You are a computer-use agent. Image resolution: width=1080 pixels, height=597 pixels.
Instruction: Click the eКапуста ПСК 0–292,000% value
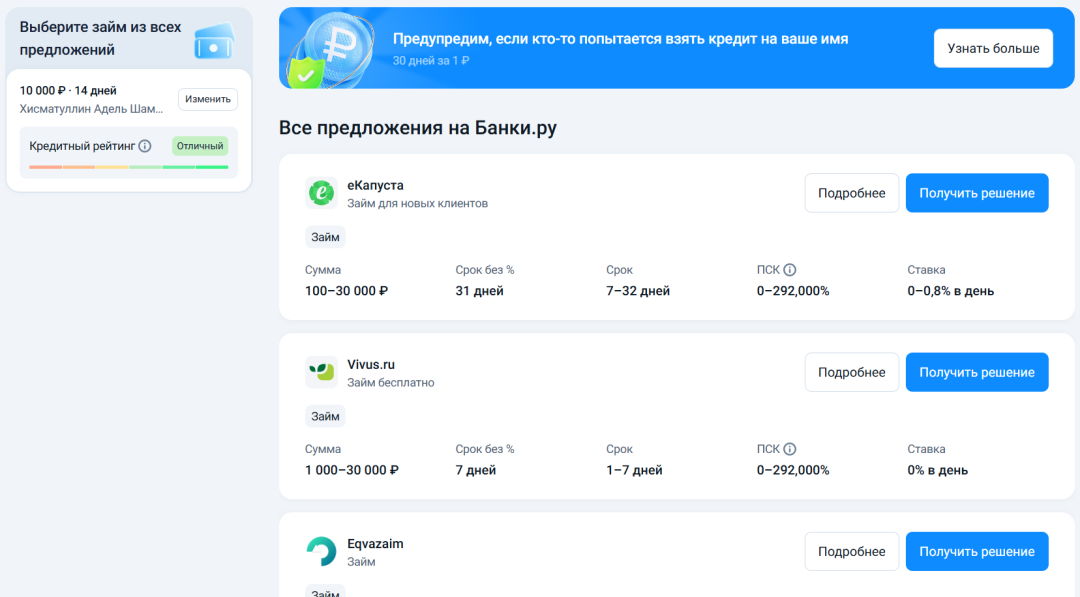coord(793,291)
